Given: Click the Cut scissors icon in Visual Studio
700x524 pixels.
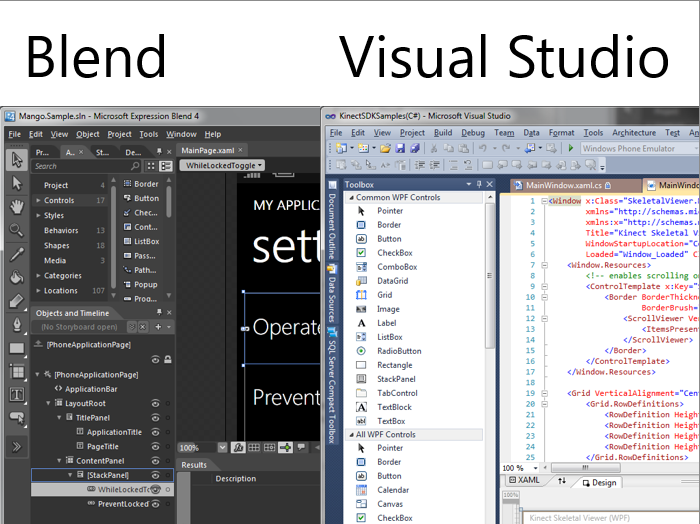Looking at the screenshot, I should 433,148.
